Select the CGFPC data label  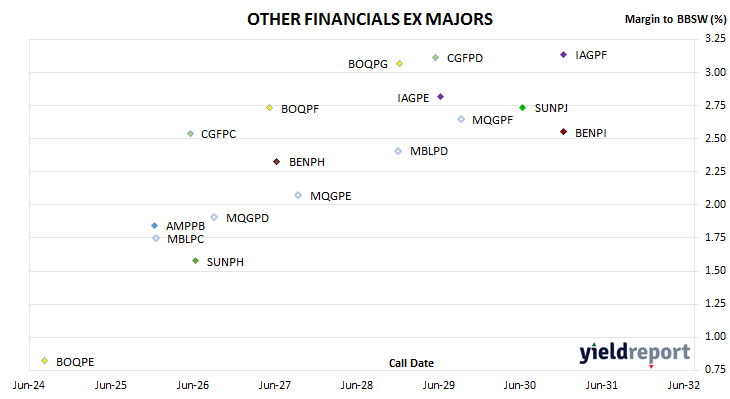[x=218, y=134]
